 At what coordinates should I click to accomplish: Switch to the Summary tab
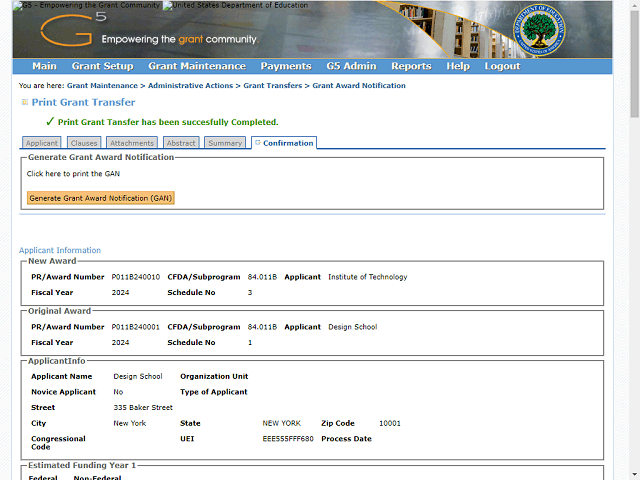pyautogui.click(x=225, y=143)
